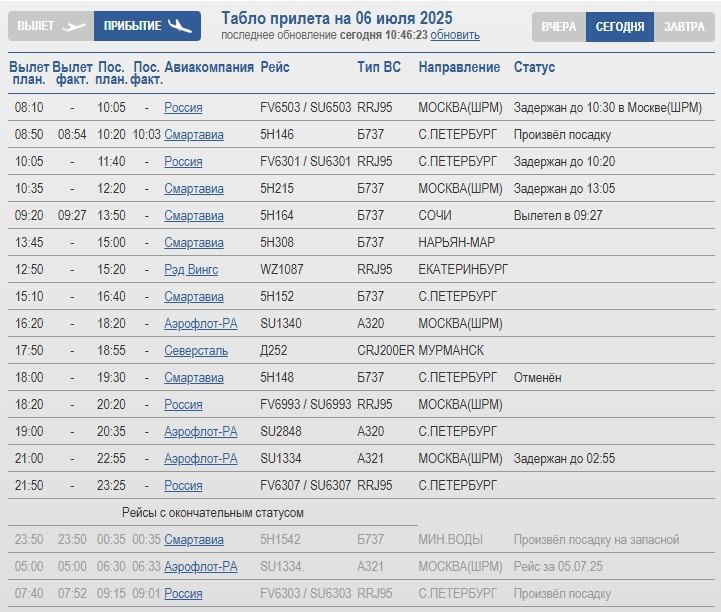Open Смартавиа link for Мин.Воды flight 5H1542
721x612 pixels.
(194, 539)
